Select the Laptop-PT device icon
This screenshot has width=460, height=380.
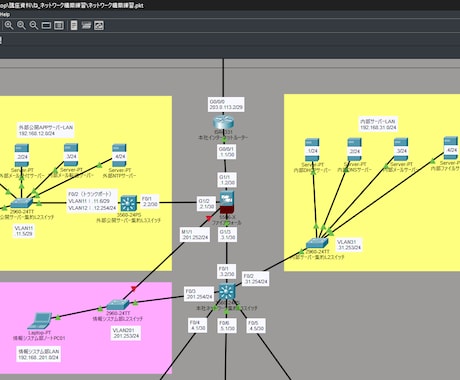tap(40, 321)
